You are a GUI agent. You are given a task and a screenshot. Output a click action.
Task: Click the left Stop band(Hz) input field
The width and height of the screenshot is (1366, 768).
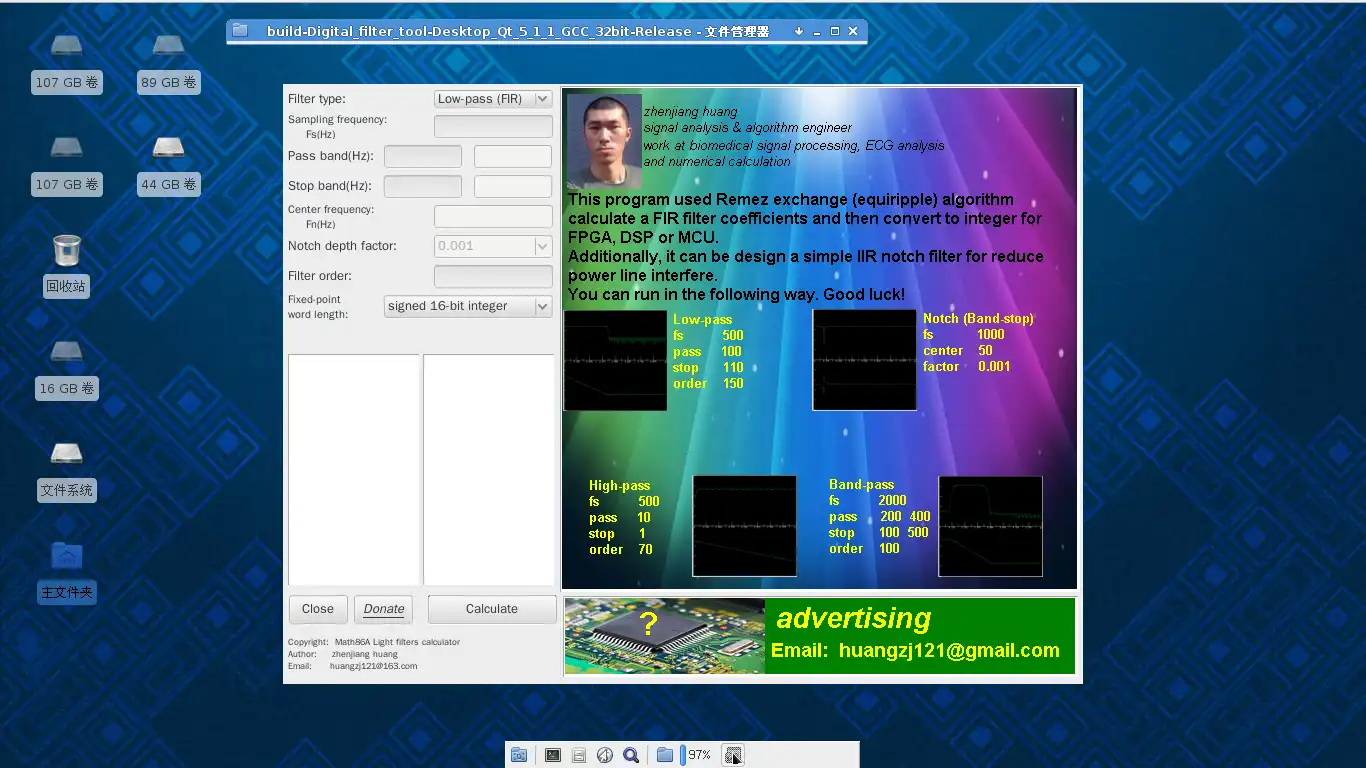[x=423, y=186]
